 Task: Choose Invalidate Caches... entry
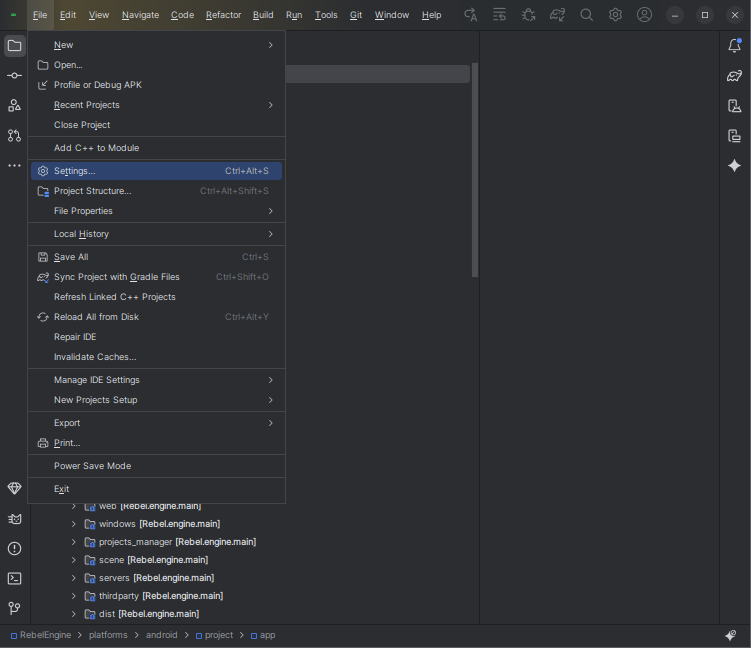click(156, 357)
